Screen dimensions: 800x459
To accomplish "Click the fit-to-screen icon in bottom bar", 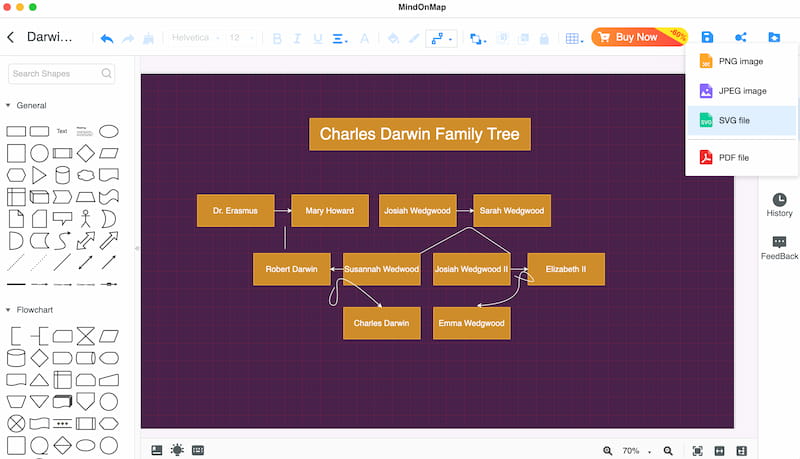I will click(697, 451).
